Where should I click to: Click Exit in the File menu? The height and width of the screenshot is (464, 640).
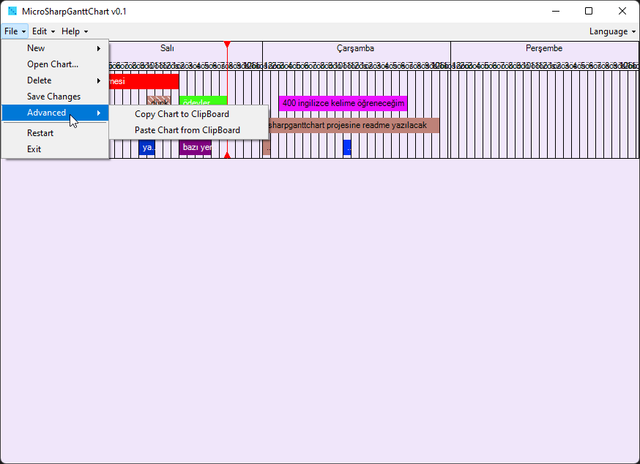coord(34,149)
